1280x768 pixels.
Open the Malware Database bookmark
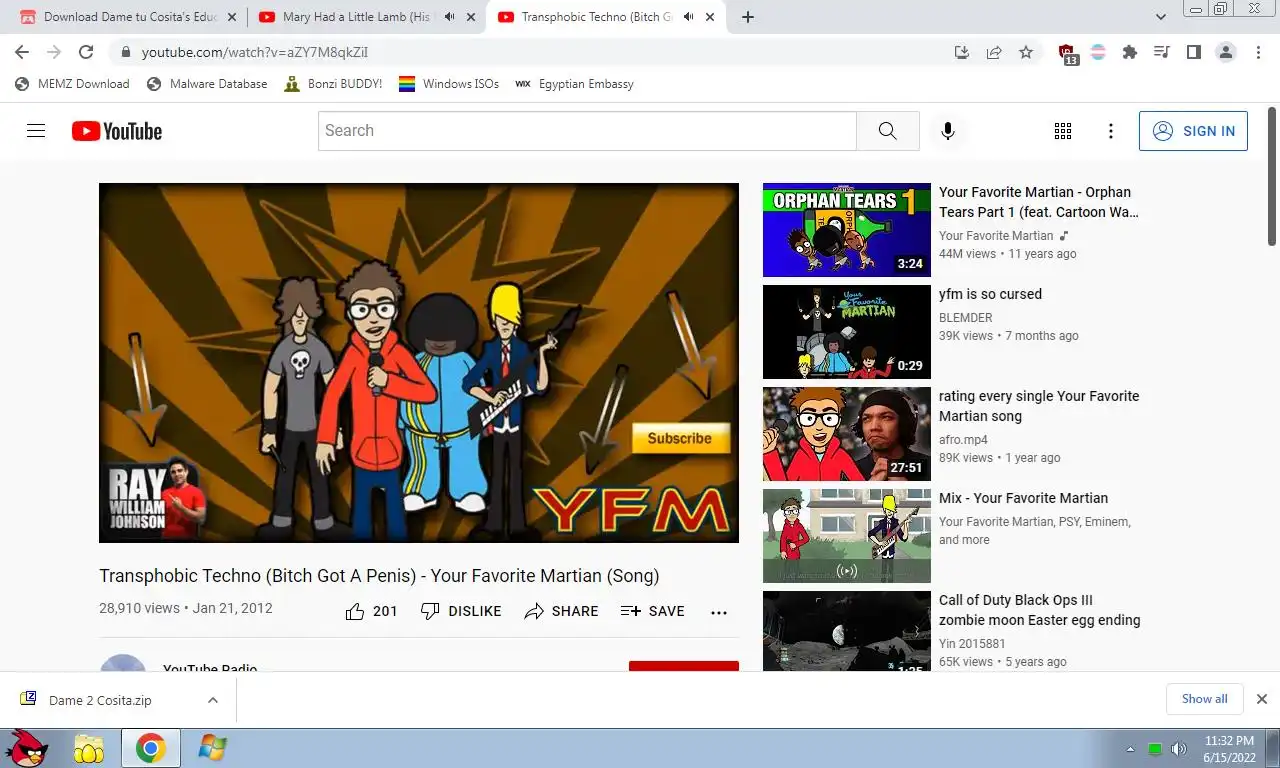click(207, 84)
